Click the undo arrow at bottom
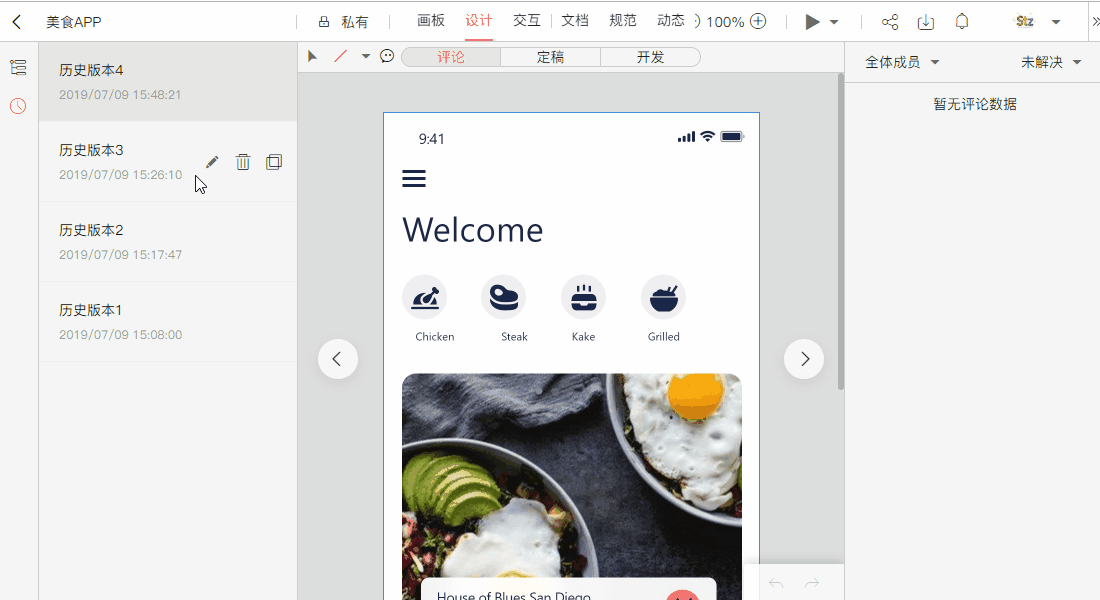 776,583
